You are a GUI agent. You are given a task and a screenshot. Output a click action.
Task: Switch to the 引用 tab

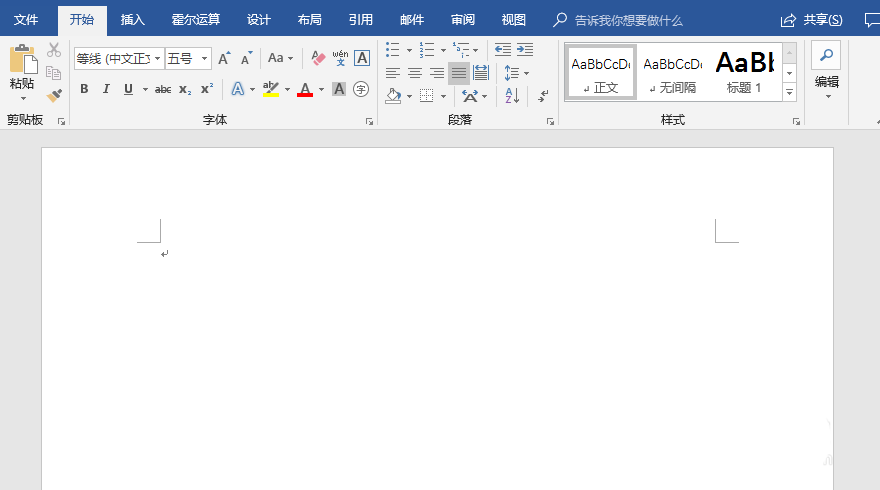361,20
